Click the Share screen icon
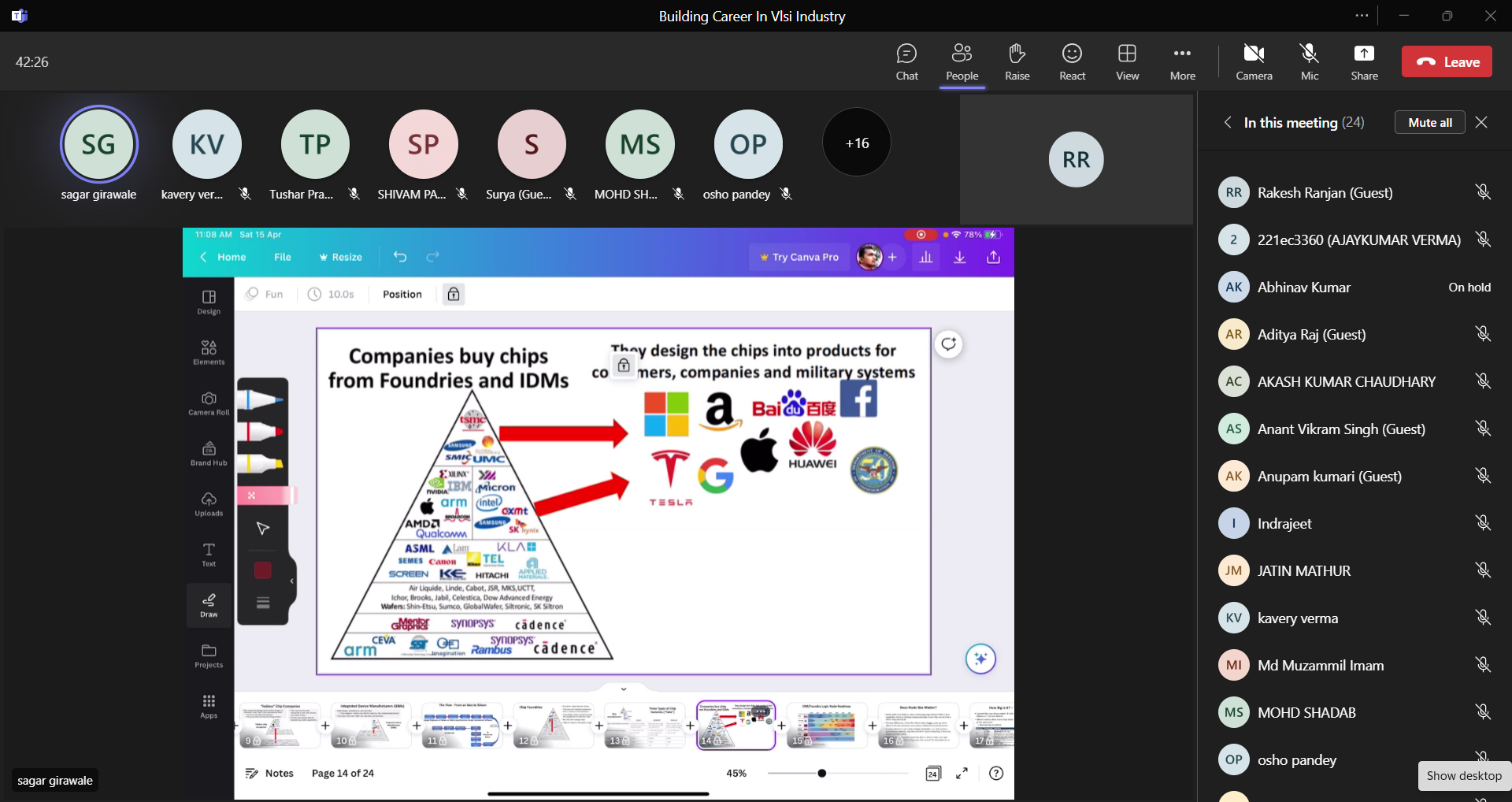 coord(1364,61)
